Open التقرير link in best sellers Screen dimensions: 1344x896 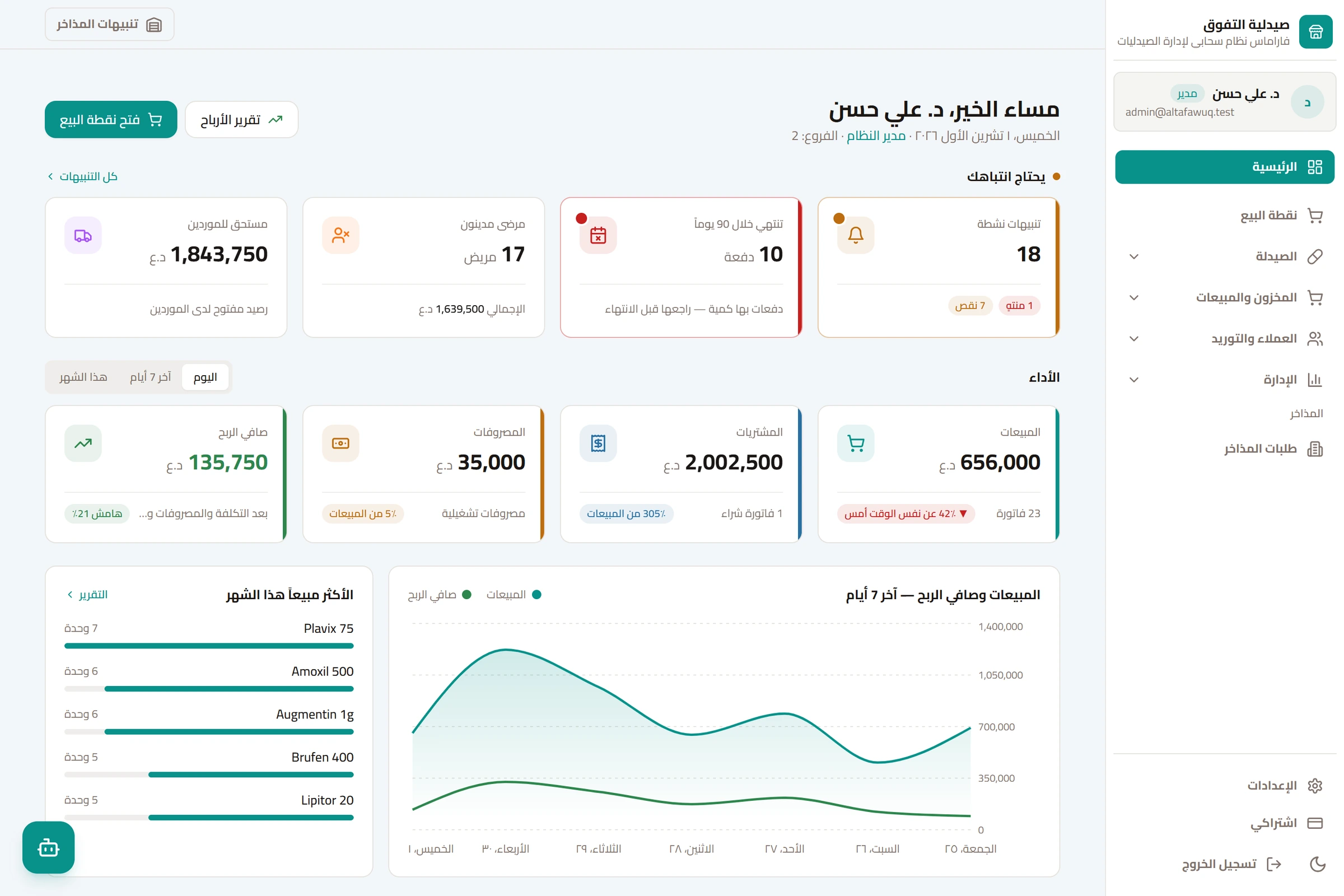tap(87, 594)
